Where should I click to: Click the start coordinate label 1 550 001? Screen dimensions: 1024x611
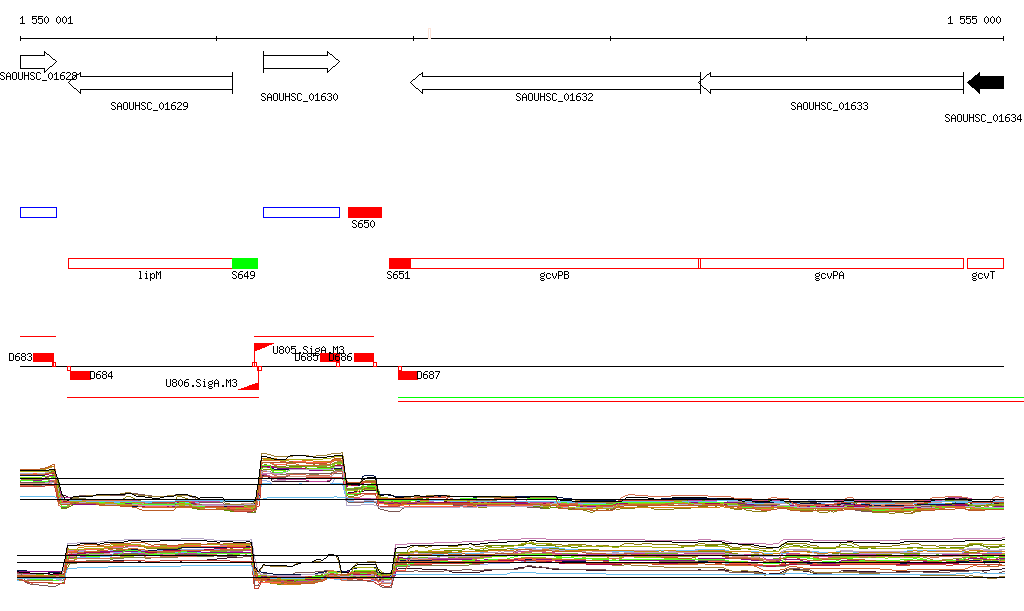pyautogui.click(x=46, y=20)
